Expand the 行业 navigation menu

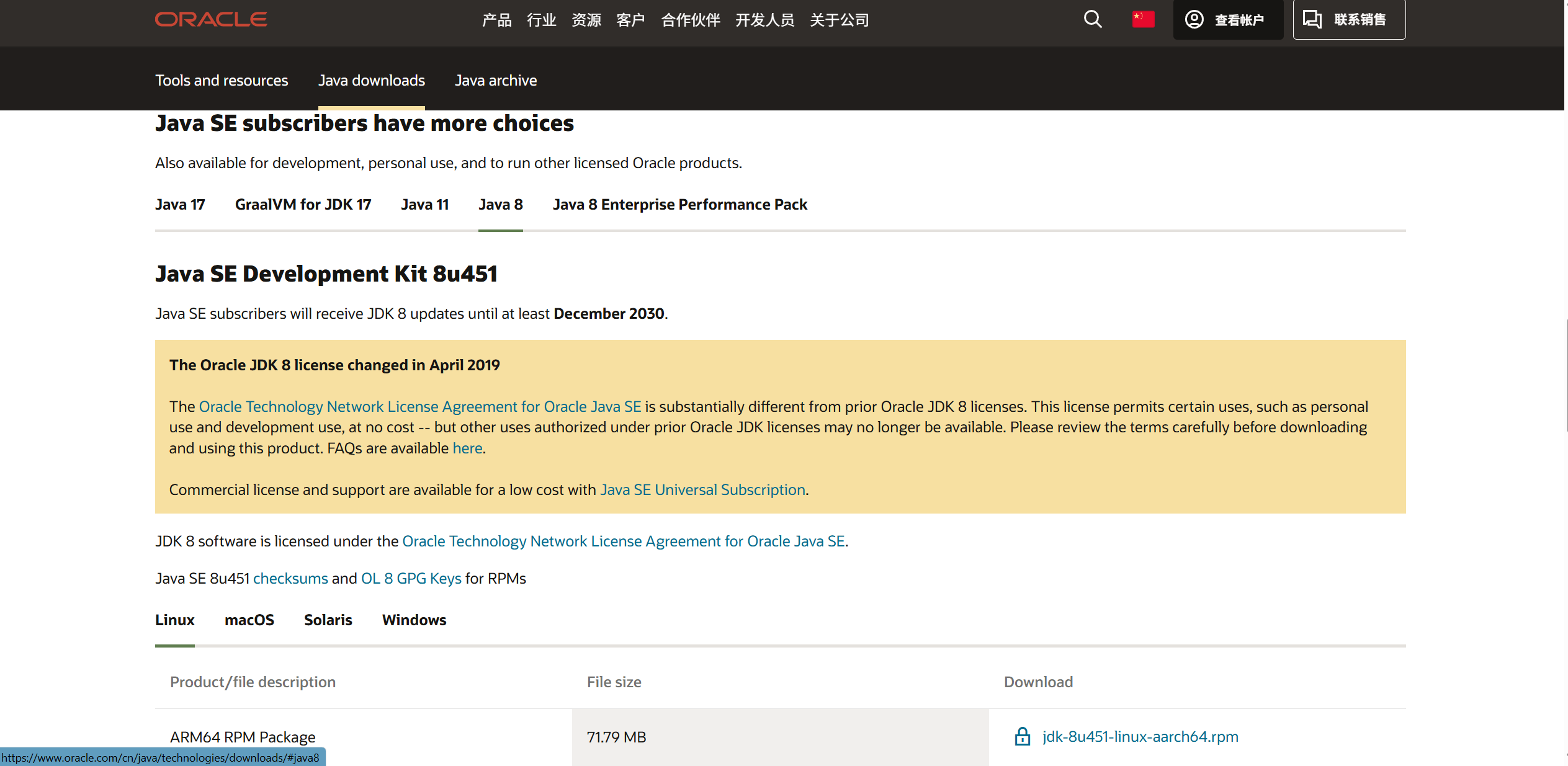coord(541,20)
